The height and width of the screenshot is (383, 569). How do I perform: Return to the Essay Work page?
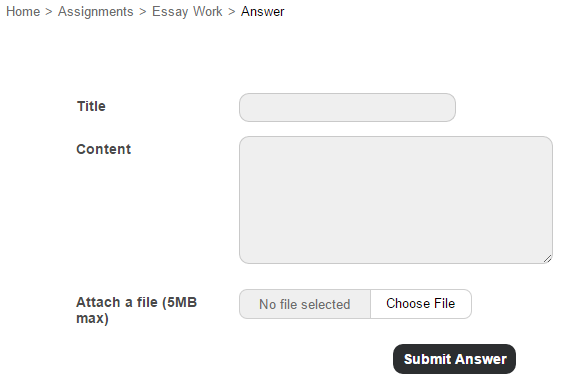coord(187,12)
